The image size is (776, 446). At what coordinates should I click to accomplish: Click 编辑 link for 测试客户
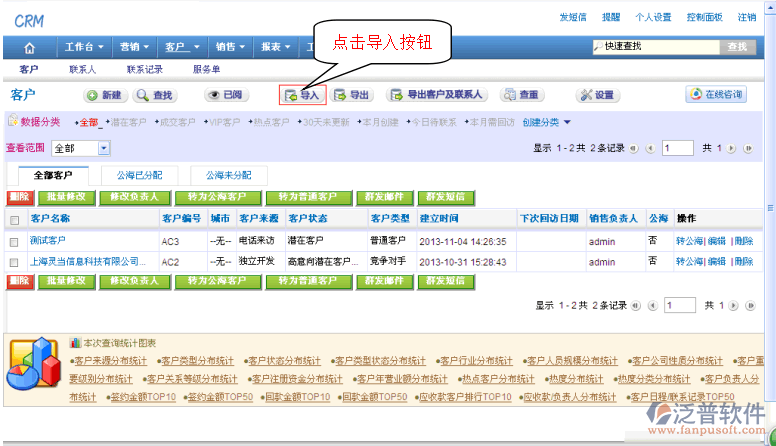pos(717,241)
